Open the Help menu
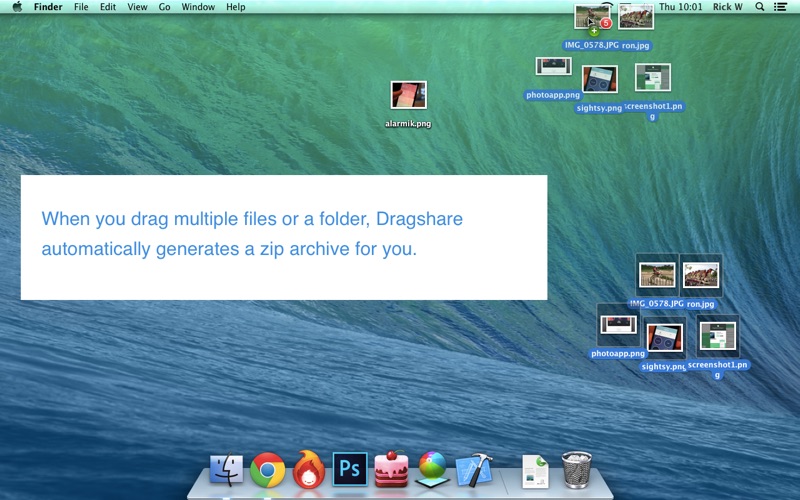The image size is (800, 500). click(235, 7)
